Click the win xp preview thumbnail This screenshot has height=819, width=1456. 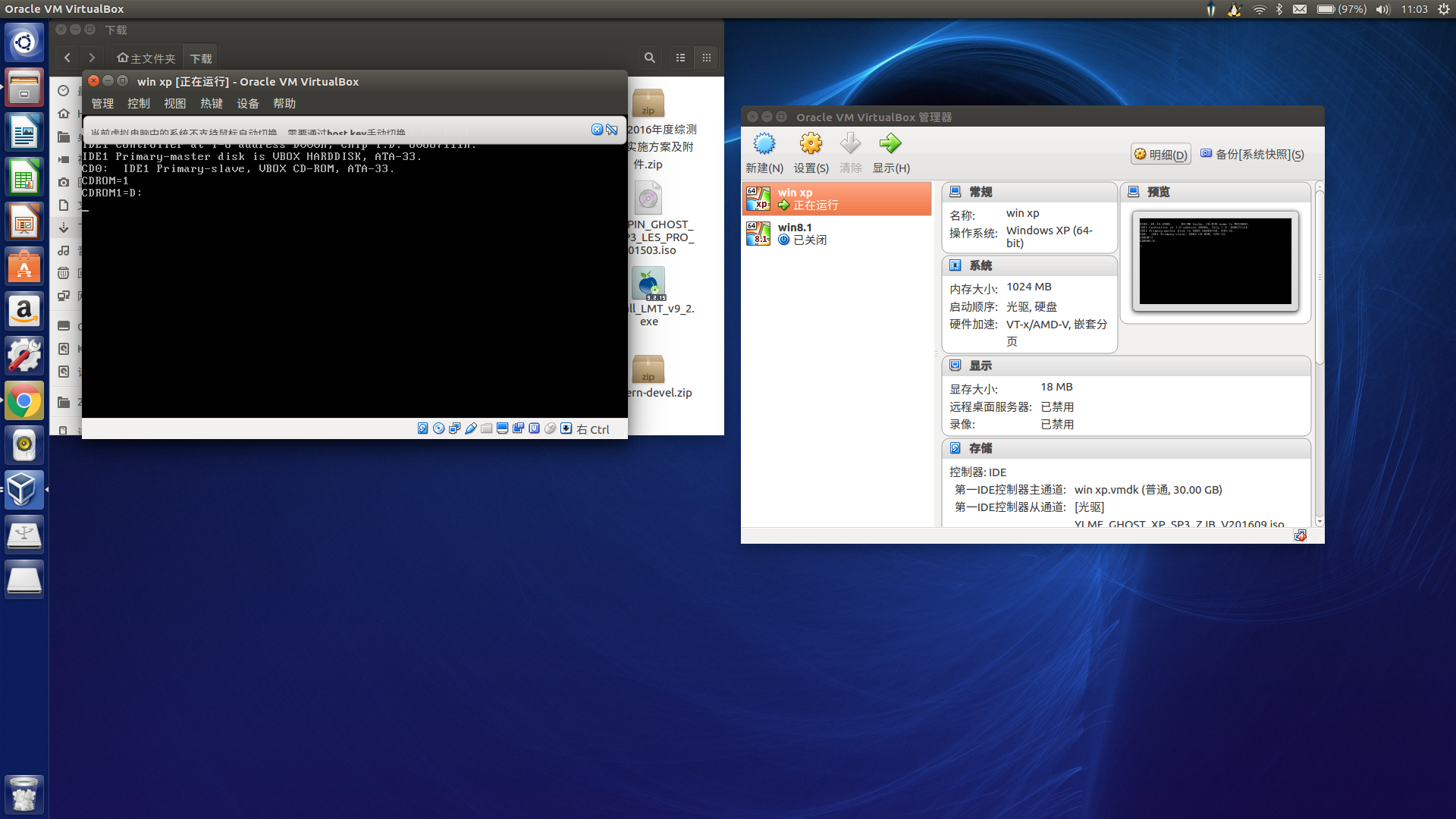pyautogui.click(x=1215, y=262)
